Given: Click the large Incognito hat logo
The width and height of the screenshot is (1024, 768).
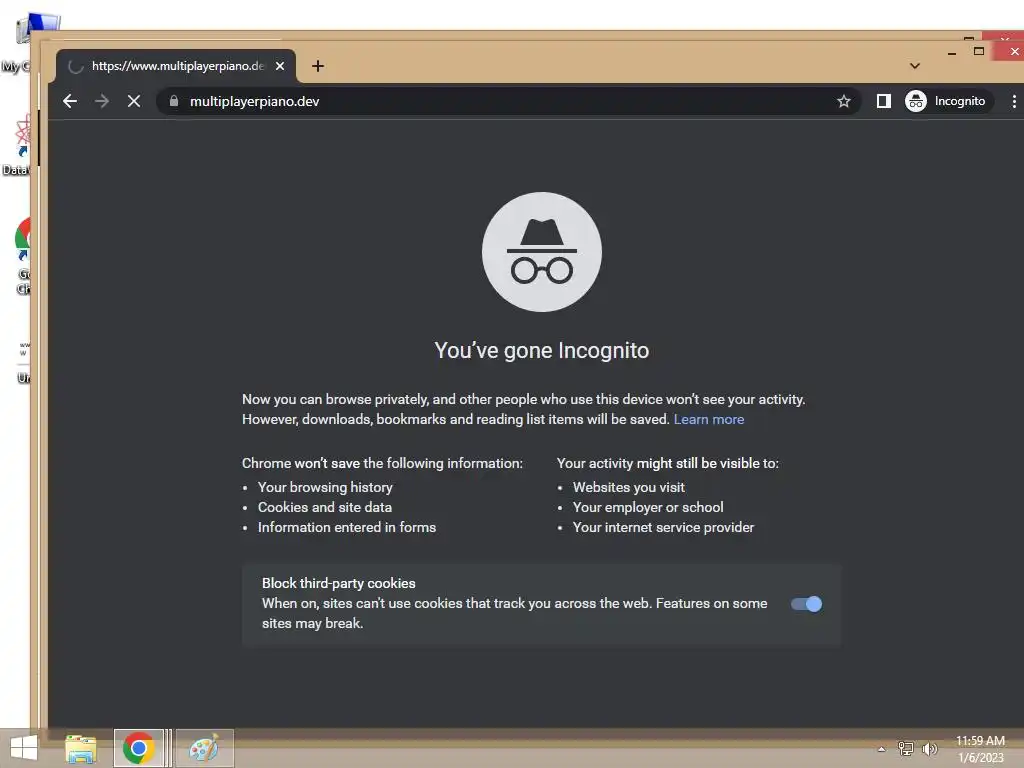Looking at the screenshot, I should (542, 252).
